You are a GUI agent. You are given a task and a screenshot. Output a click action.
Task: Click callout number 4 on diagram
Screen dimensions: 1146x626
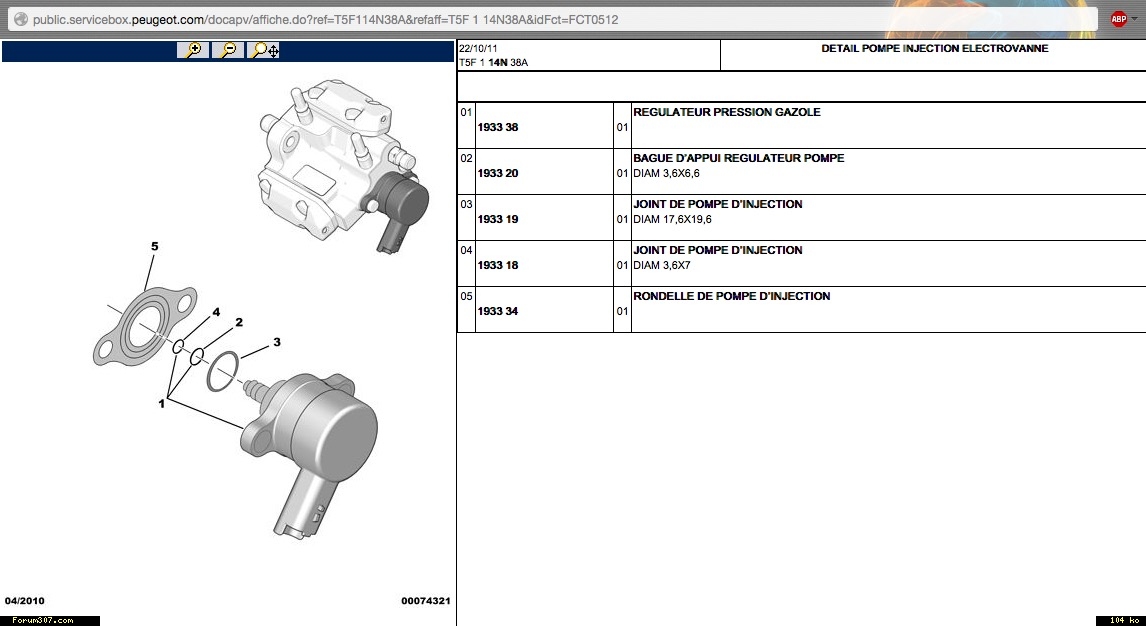click(216, 312)
